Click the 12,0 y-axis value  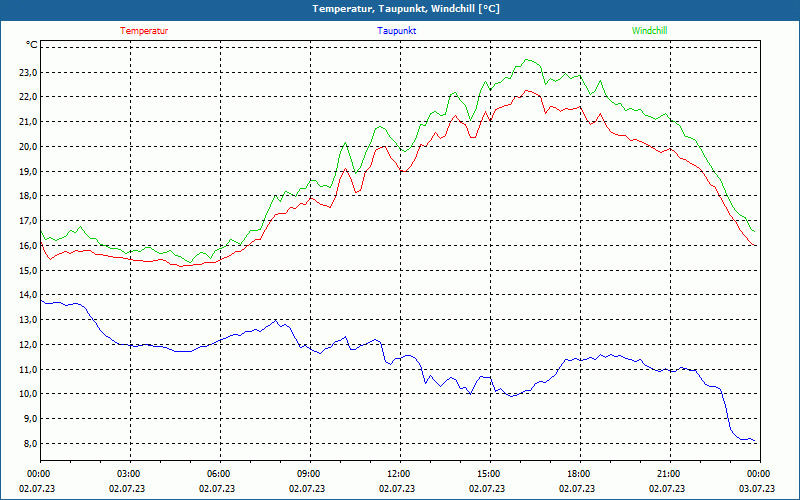coord(28,344)
